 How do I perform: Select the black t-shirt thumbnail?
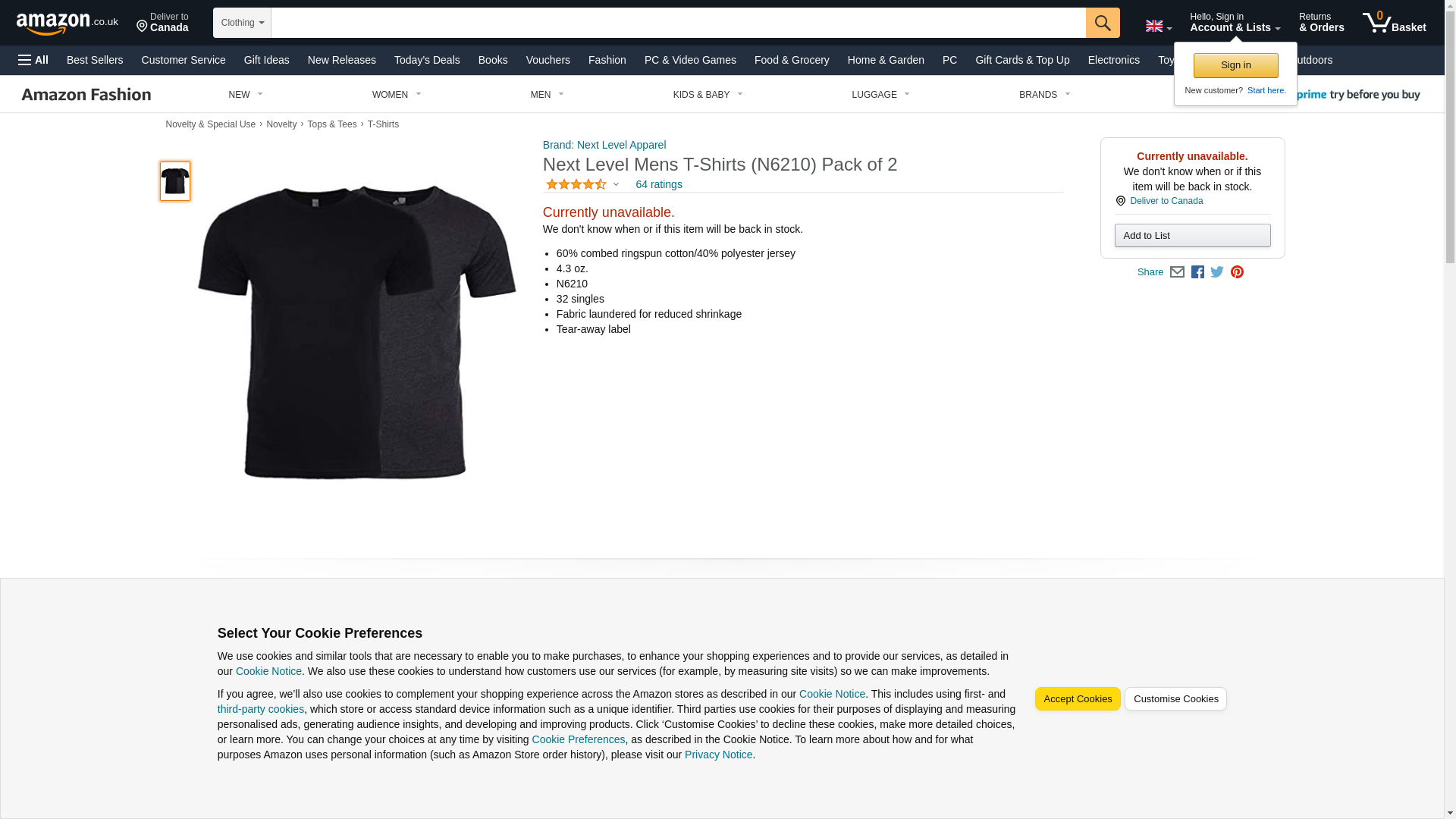point(175,181)
